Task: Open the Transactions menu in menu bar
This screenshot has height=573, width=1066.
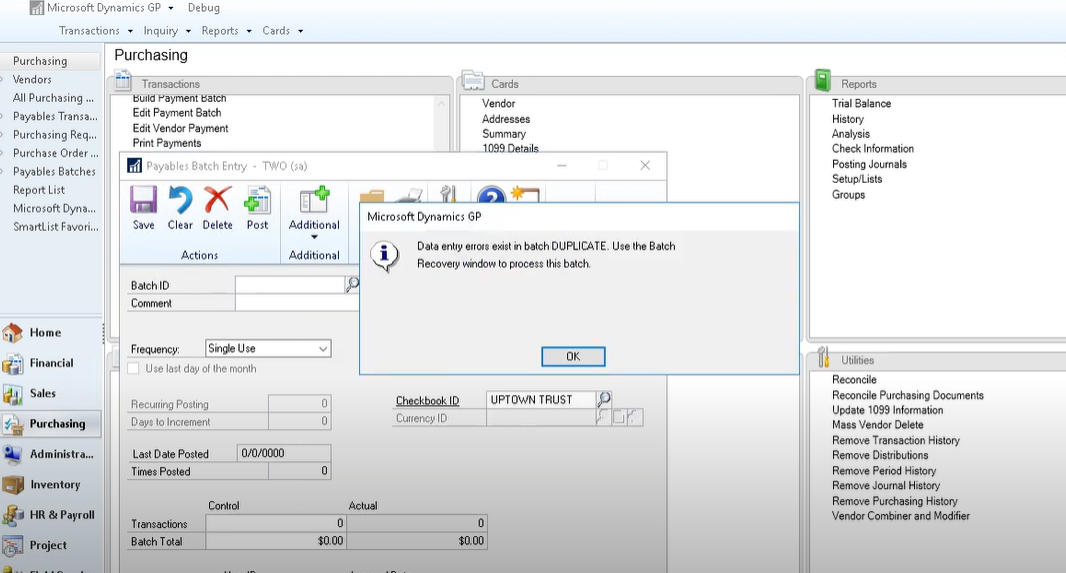Action: pos(96,31)
